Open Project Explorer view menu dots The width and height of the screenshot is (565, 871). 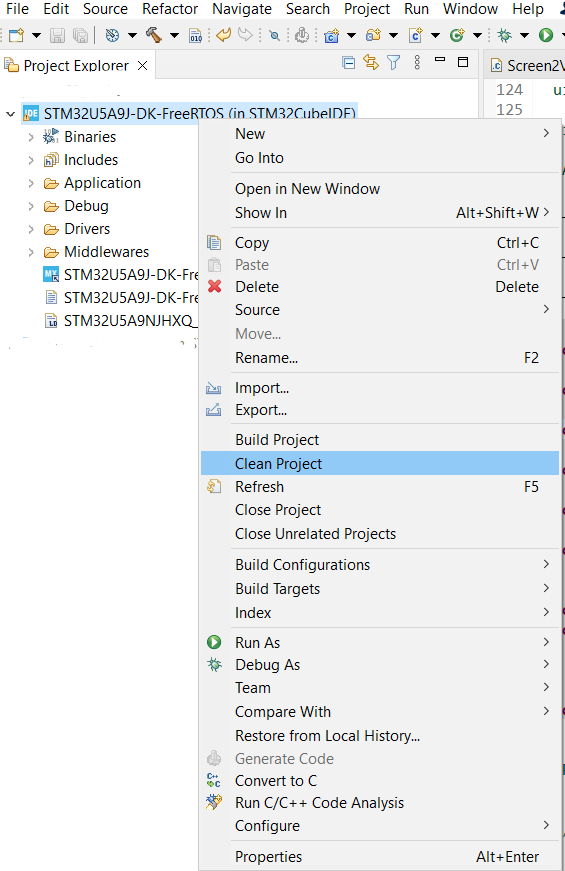tap(417, 62)
